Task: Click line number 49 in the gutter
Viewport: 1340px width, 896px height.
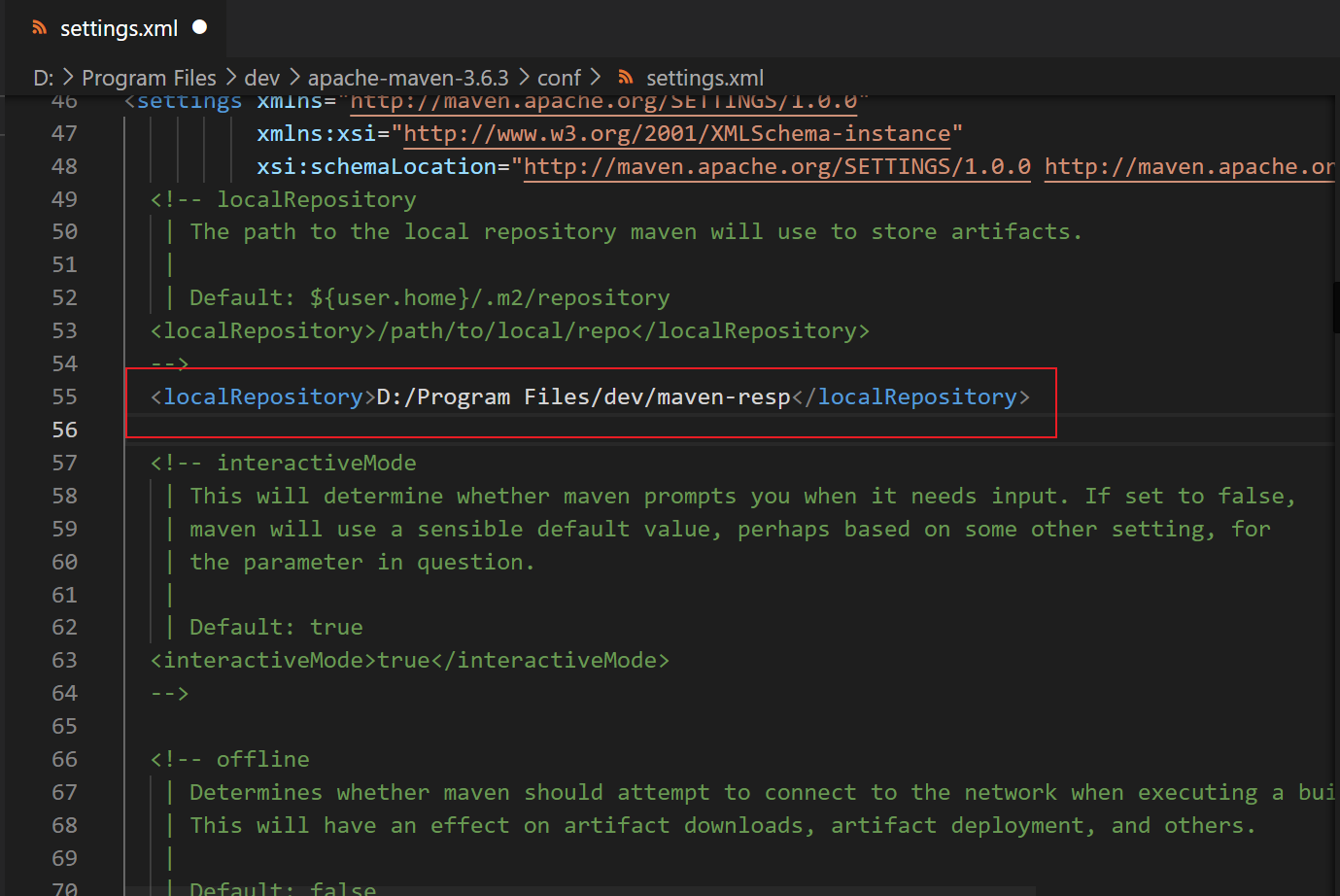Action: 64,199
